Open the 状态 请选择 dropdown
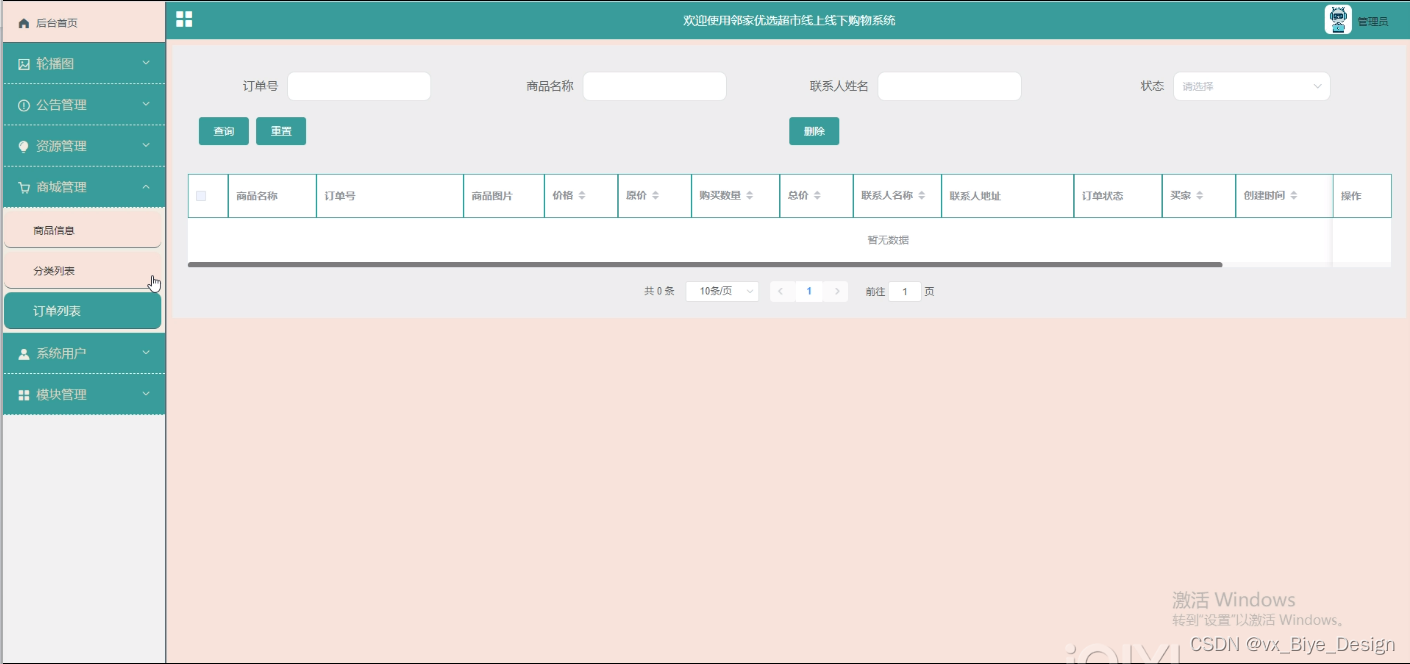1410x664 pixels. pos(1251,86)
